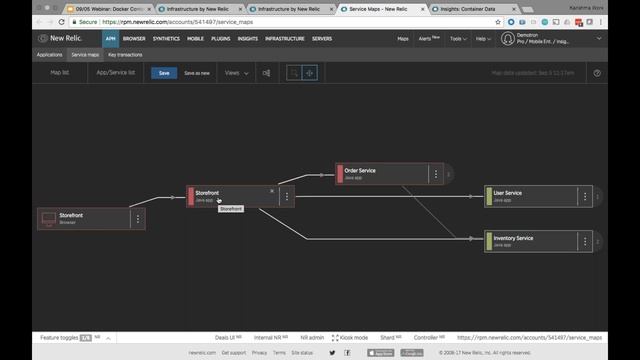The image size is (640, 360).
Task: Open the Deals UI link
Action: (228, 338)
